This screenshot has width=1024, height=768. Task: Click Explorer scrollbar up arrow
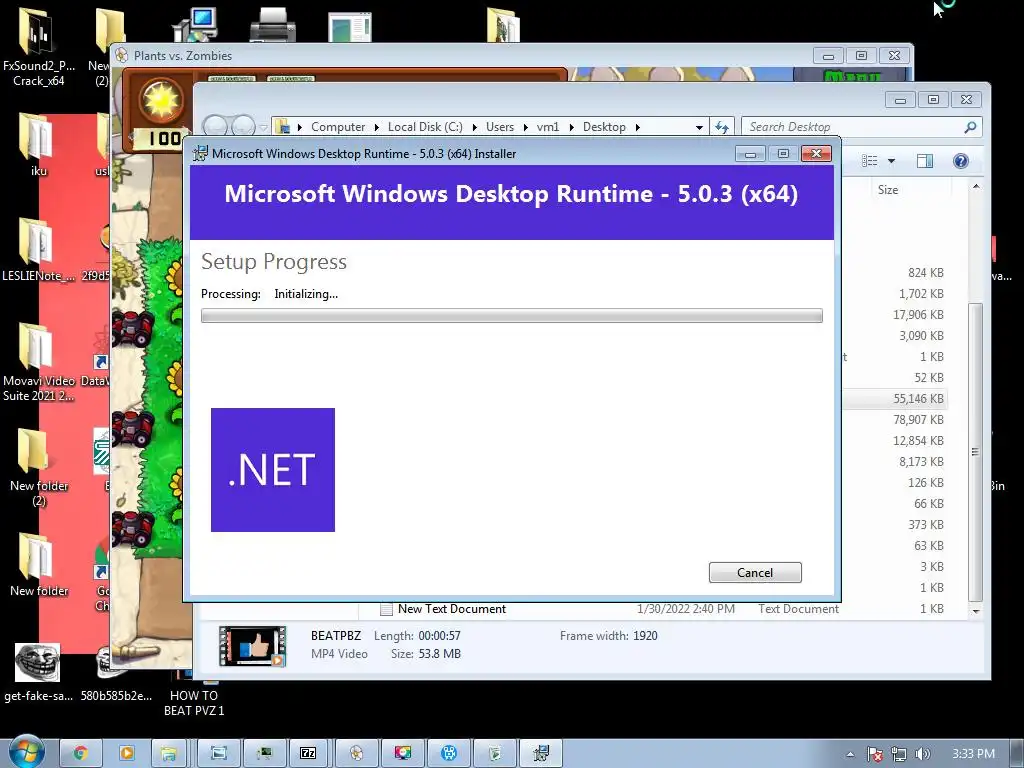point(976,187)
